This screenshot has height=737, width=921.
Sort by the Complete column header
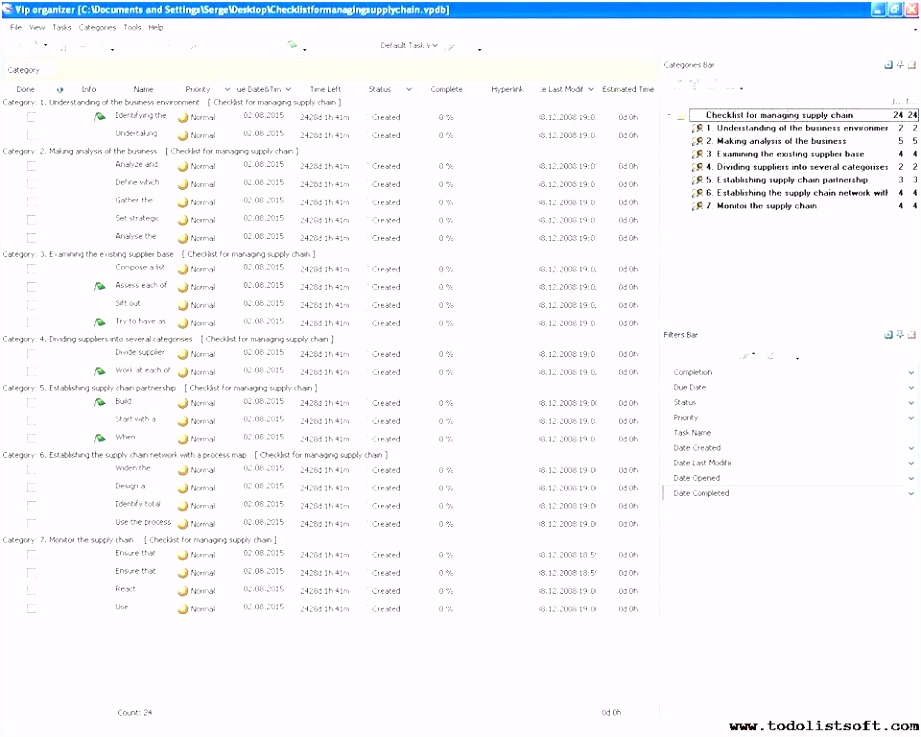tap(446, 90)
